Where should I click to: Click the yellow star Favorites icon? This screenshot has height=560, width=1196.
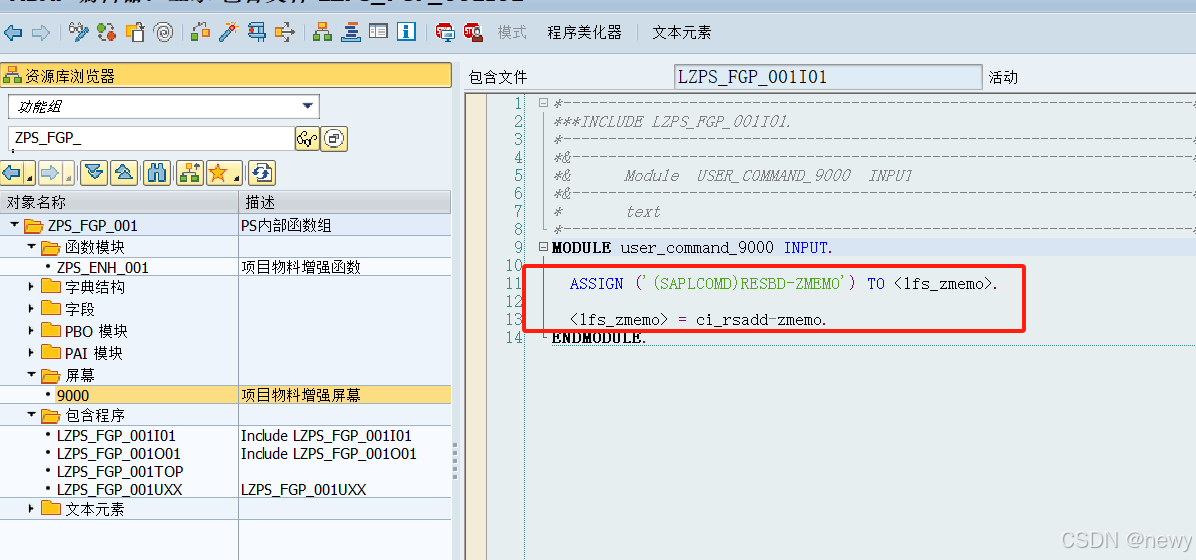218,173
